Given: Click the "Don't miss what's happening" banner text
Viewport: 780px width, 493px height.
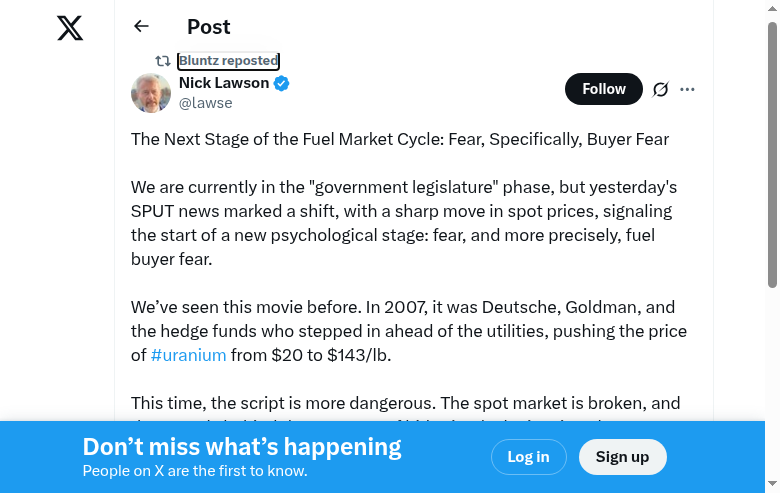Looking at the screenshot, I should pos(242,447).
